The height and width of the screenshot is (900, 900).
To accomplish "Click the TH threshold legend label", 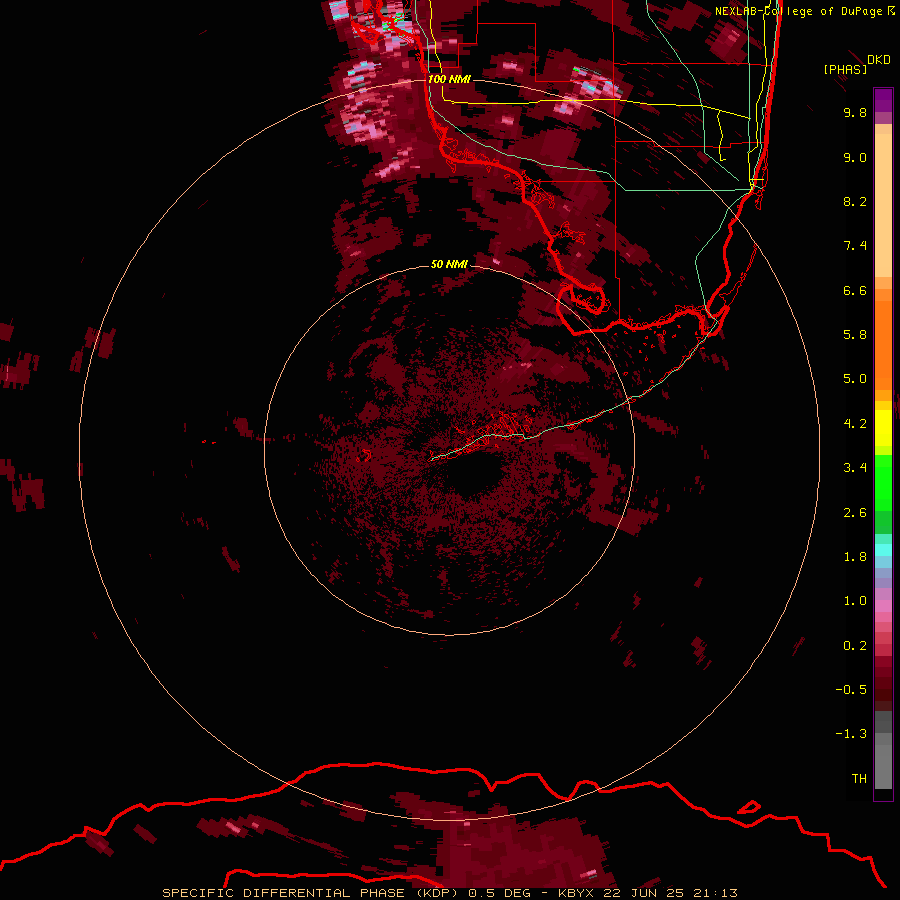I will [859, 779].
